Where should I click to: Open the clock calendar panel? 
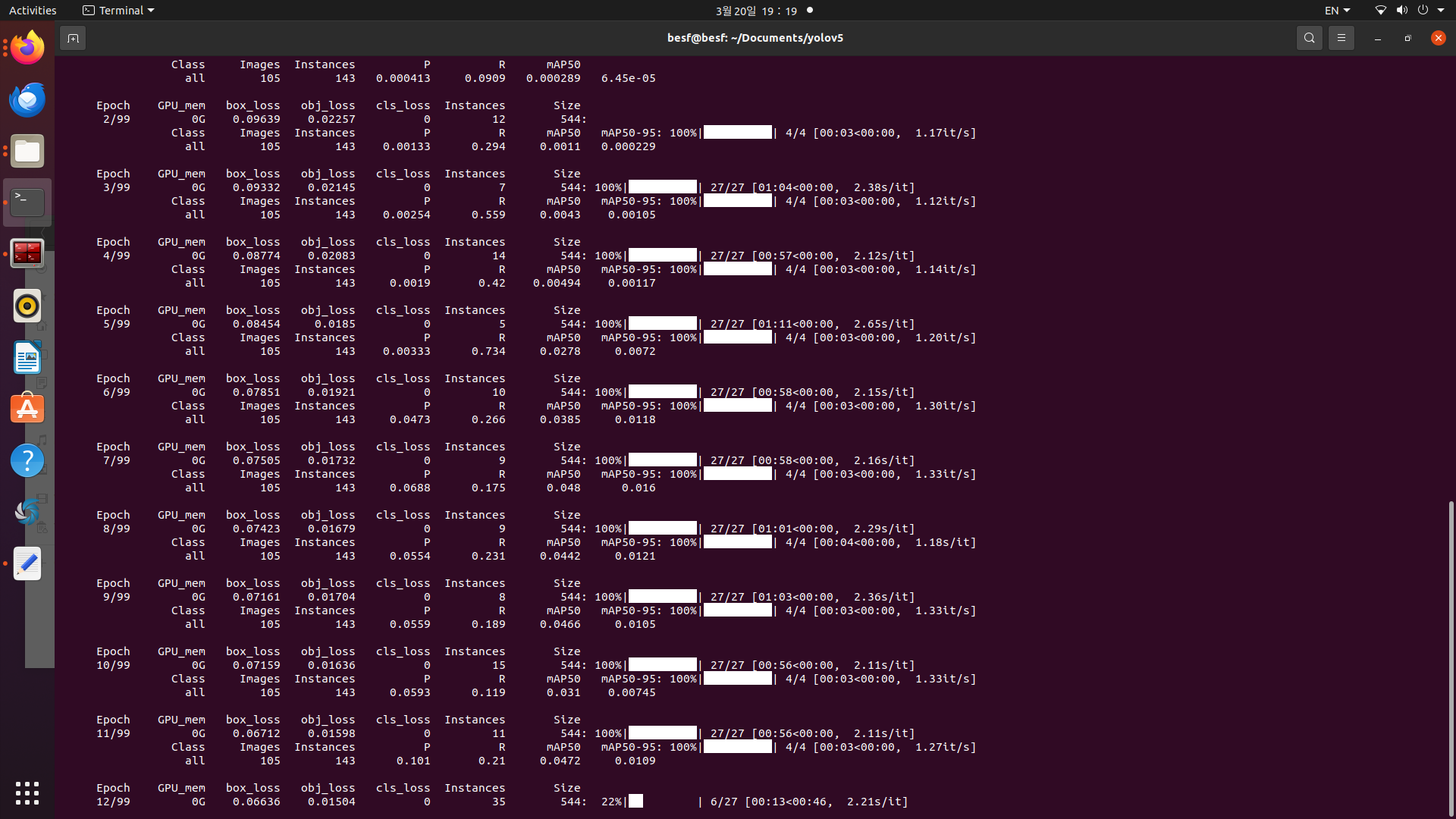[756, 11]
